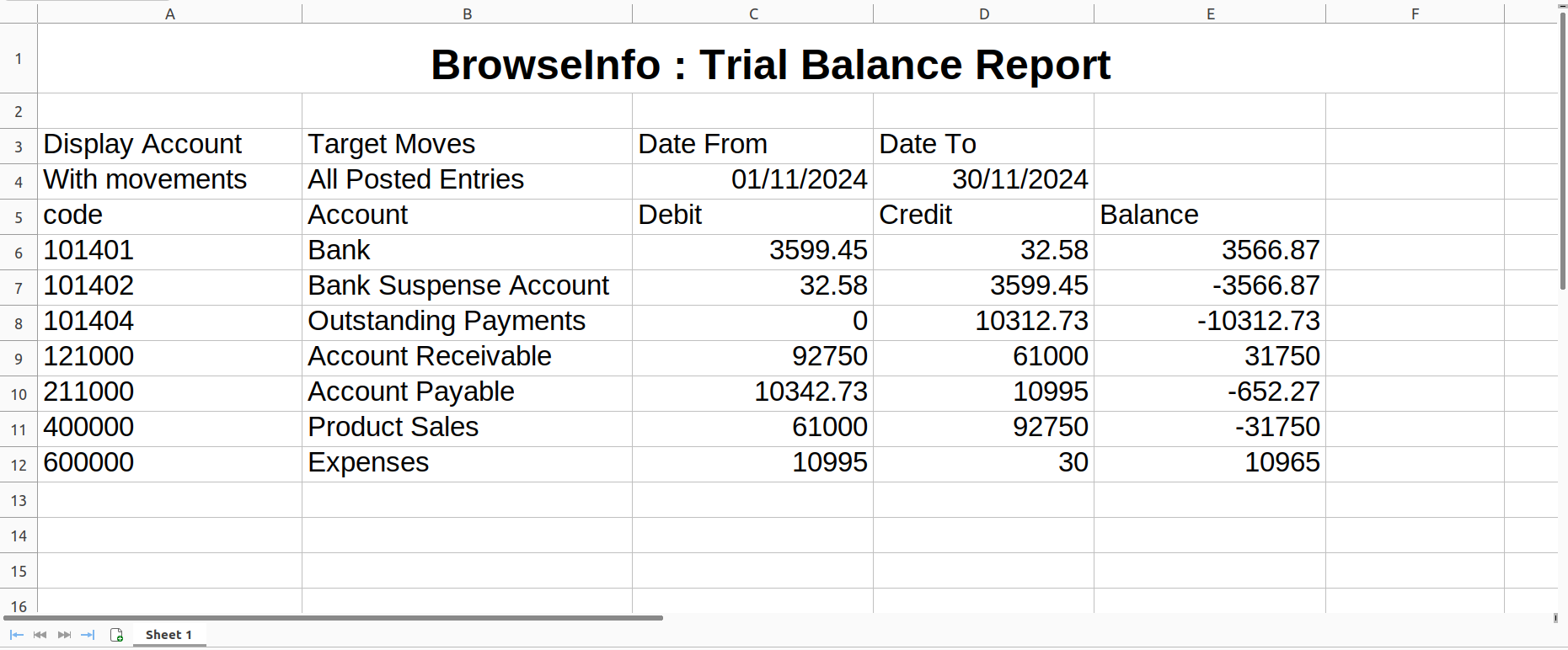
Task: Jump to the first sheet using the navigation arrow
Action: click(16, 635)
